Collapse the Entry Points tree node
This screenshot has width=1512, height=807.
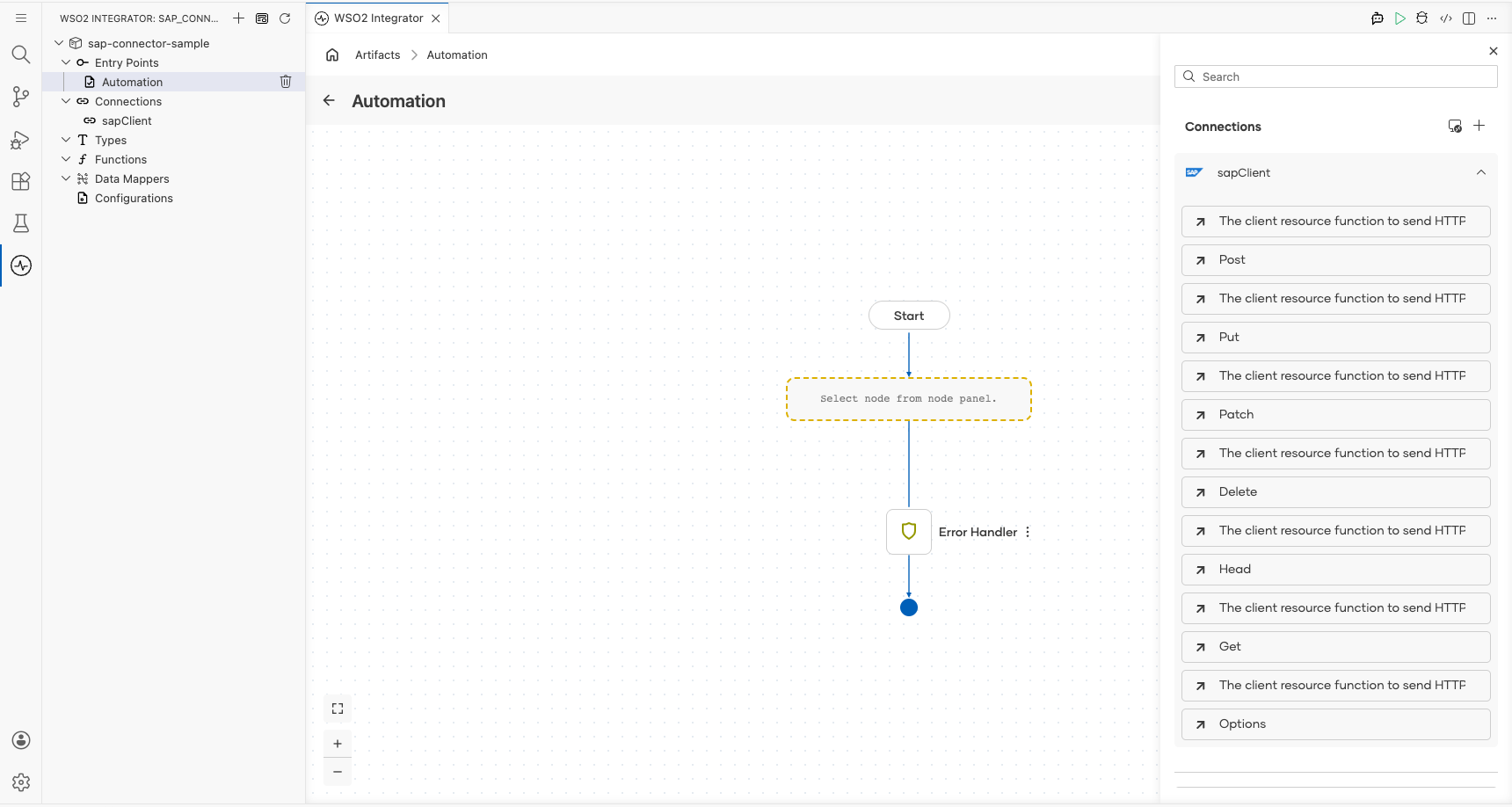(66, 62)
